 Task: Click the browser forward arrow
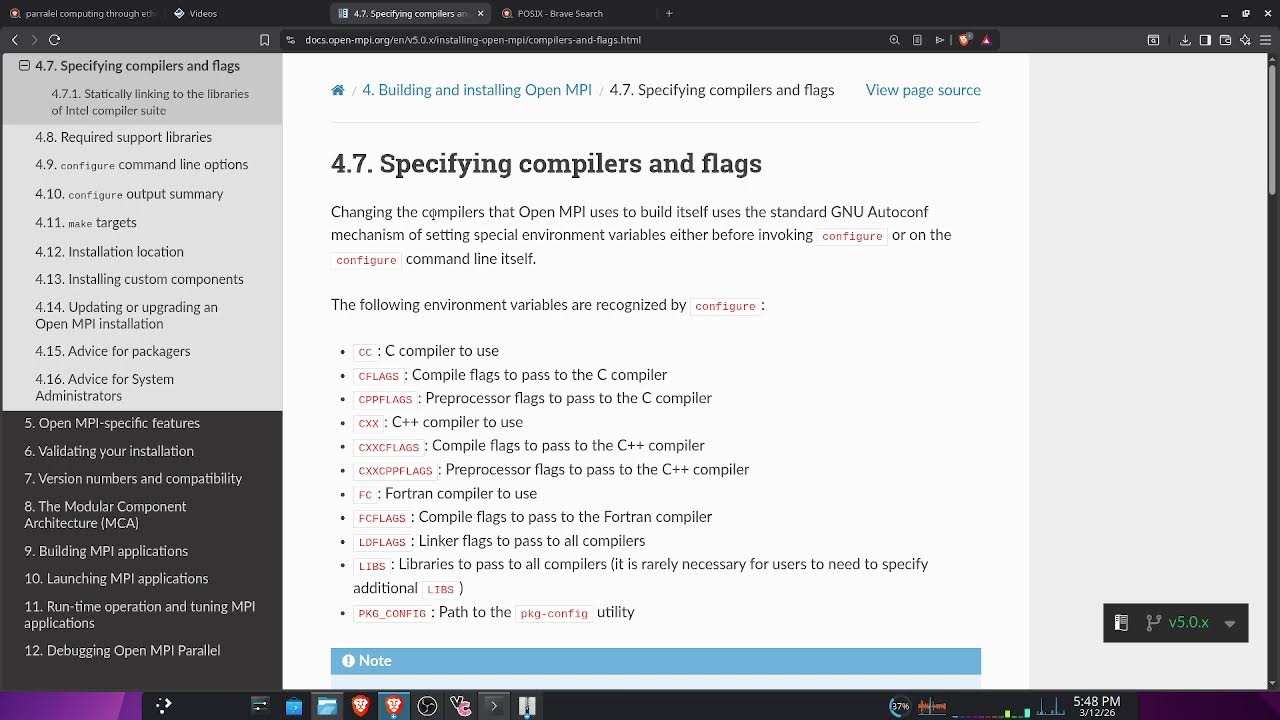coord(34,40)
